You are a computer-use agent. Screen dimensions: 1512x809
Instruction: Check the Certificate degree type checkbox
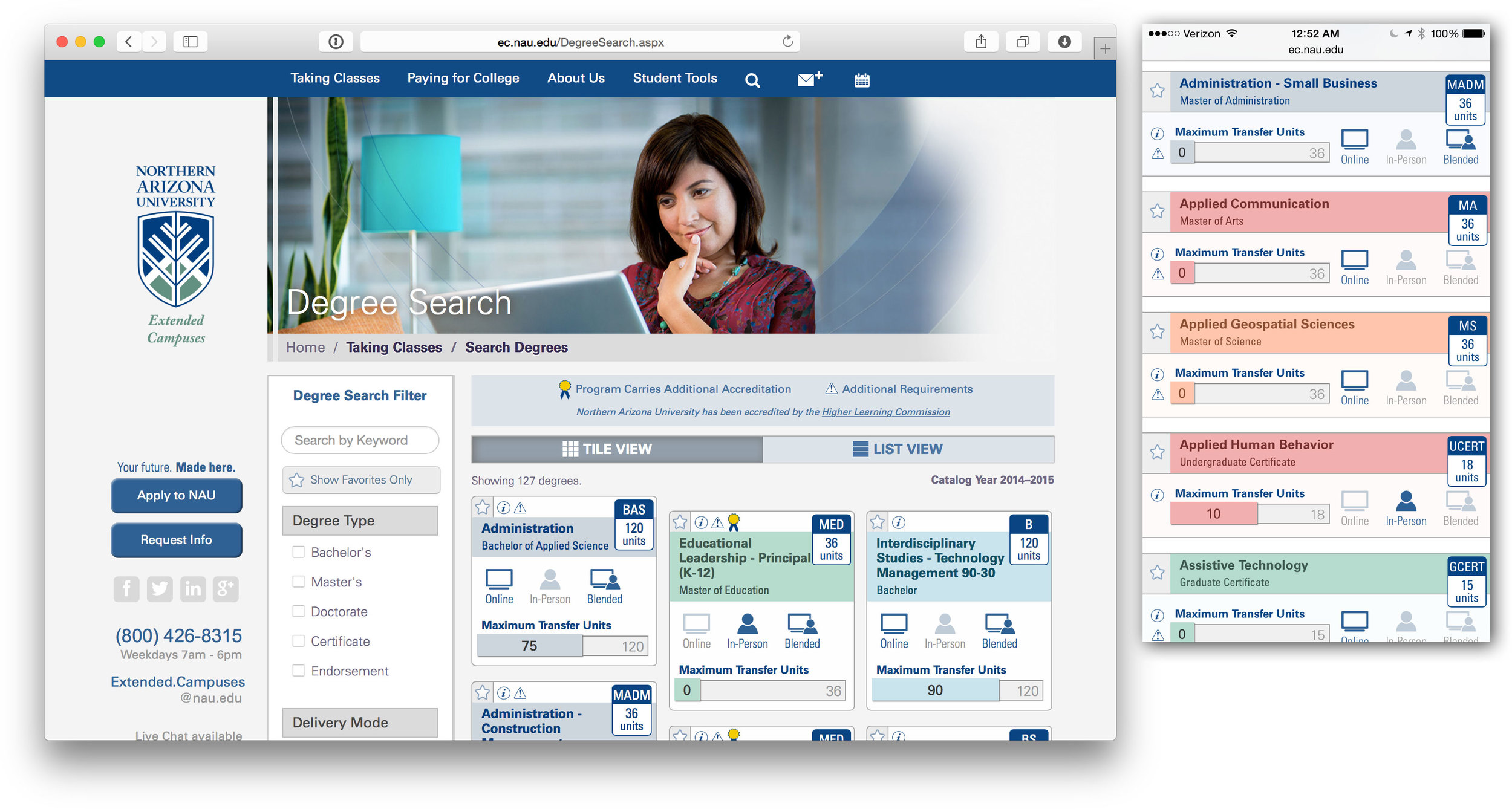click(298, 640)
